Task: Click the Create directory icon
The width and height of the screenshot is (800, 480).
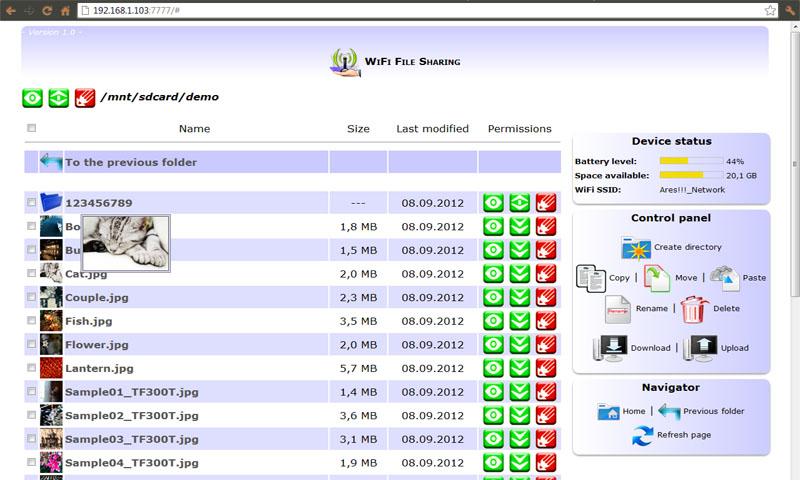Action: [635, 247]
